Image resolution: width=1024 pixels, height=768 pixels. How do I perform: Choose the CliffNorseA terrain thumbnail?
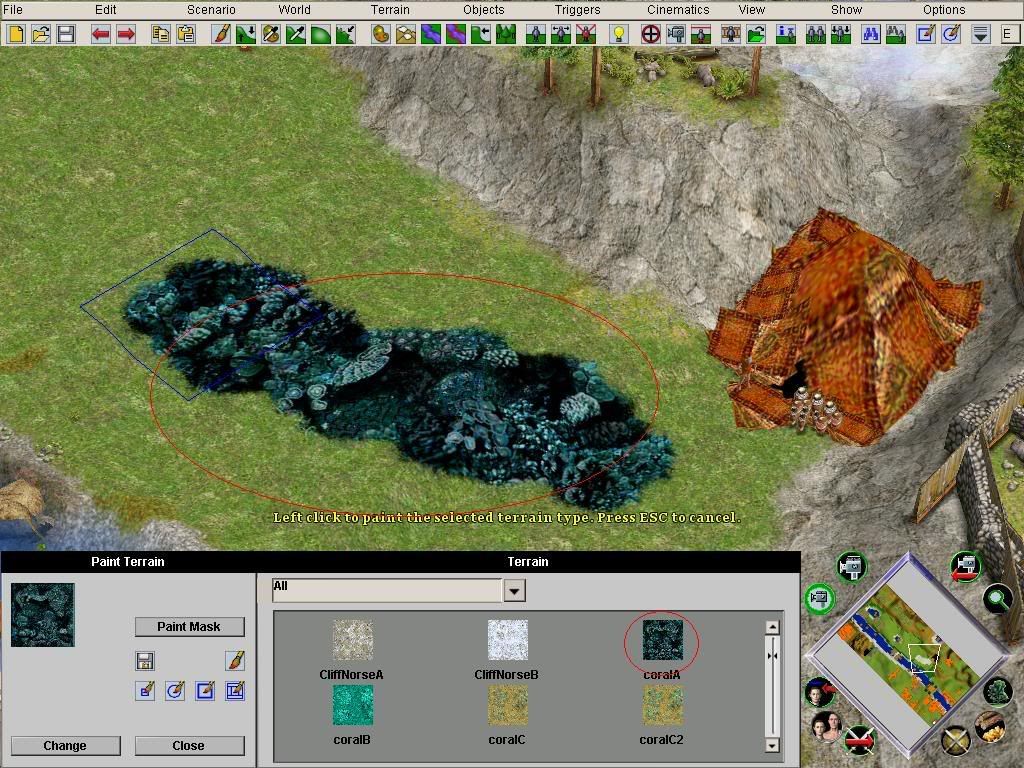coord(352,640)
